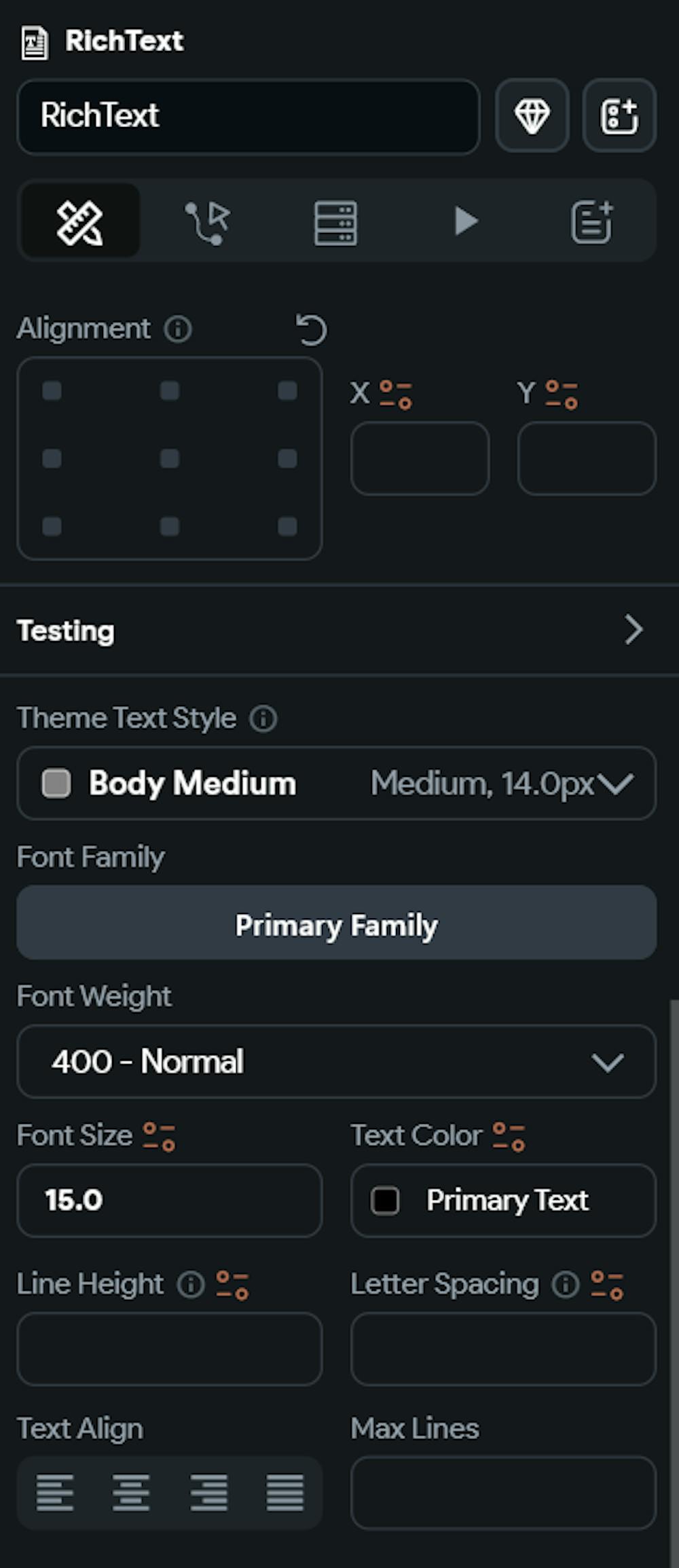Open the documentation notes tab icon

tap(592, 221)
